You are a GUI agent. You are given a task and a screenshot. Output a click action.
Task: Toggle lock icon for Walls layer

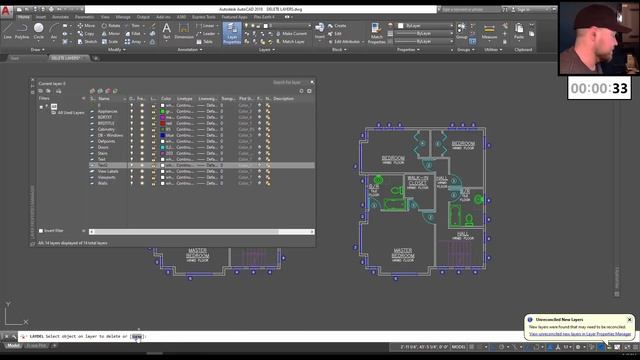(x=153, y=183)
